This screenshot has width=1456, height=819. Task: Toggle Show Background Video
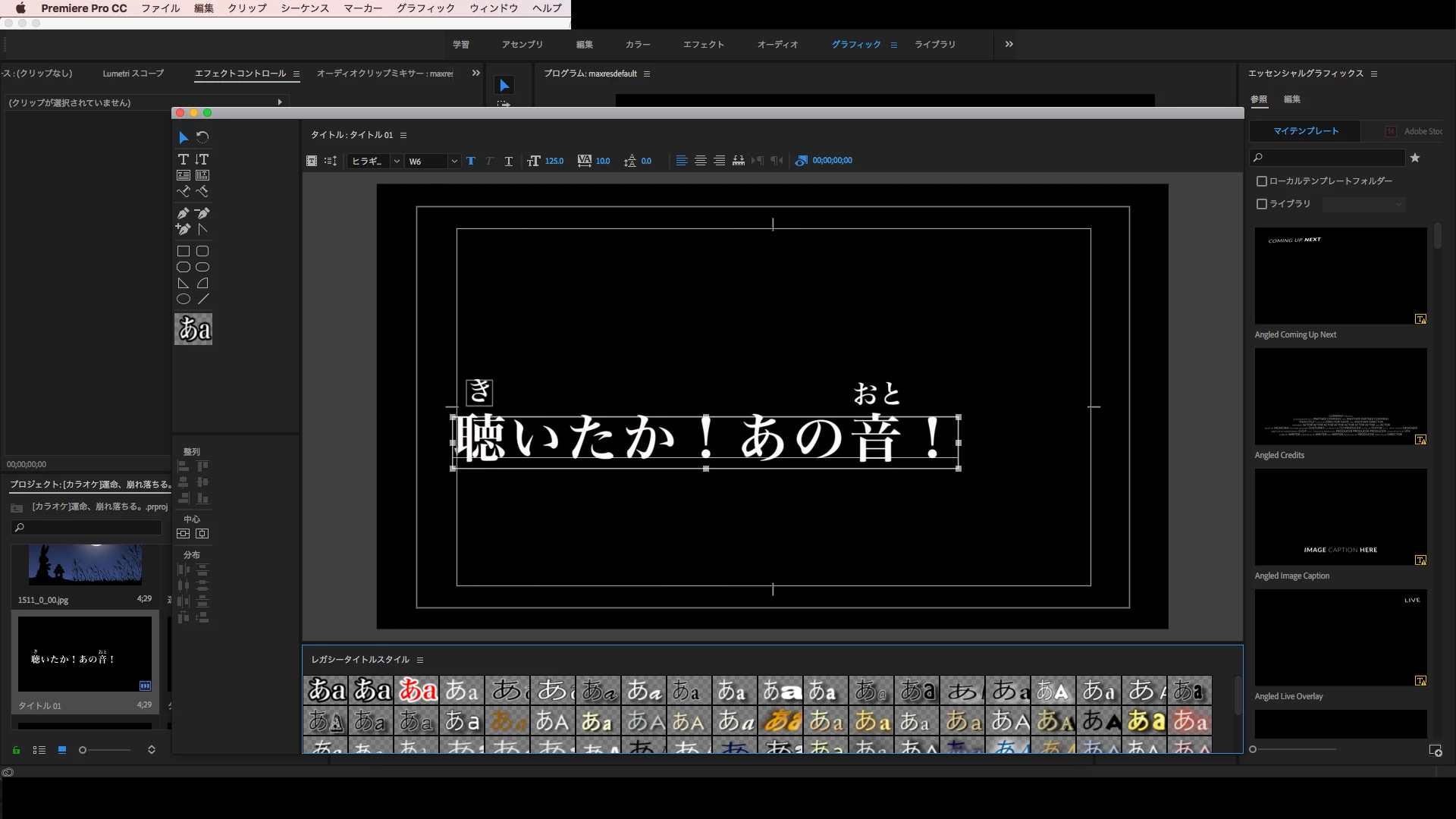[801, 161]
